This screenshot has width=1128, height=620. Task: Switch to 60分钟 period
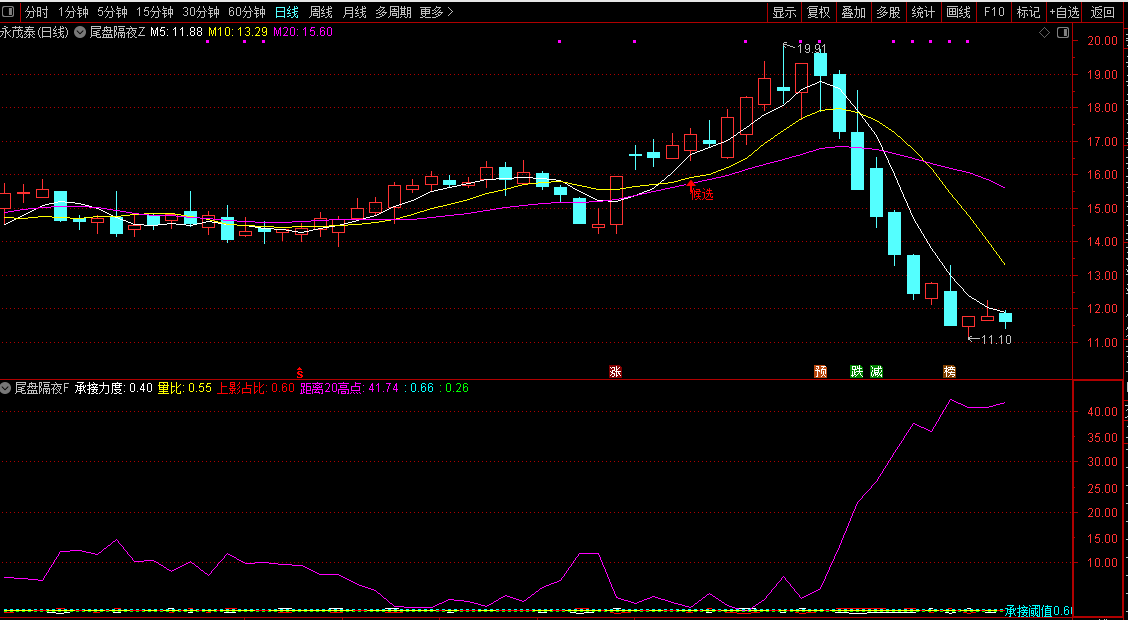point(247,12)
